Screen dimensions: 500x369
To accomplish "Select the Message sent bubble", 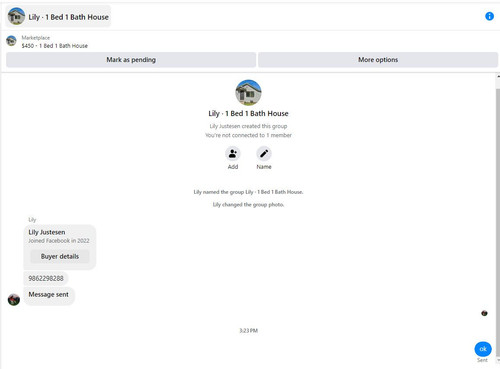I will click(49, 295).
